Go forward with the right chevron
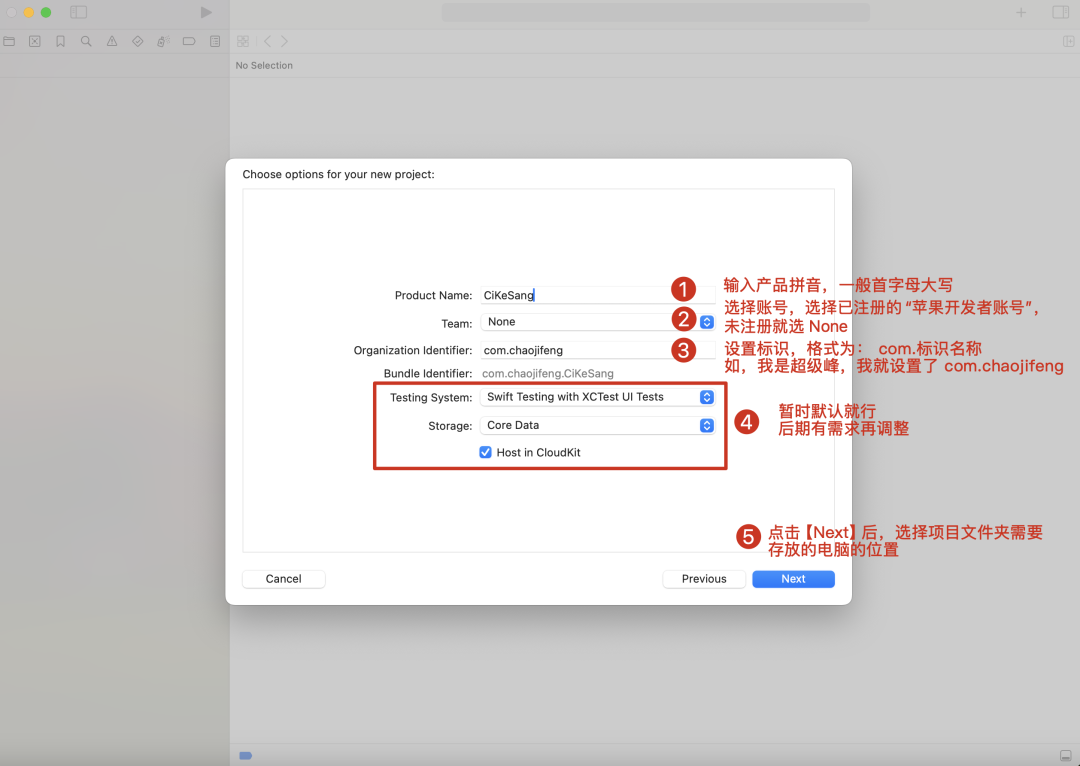 click(x=284, y=41)
